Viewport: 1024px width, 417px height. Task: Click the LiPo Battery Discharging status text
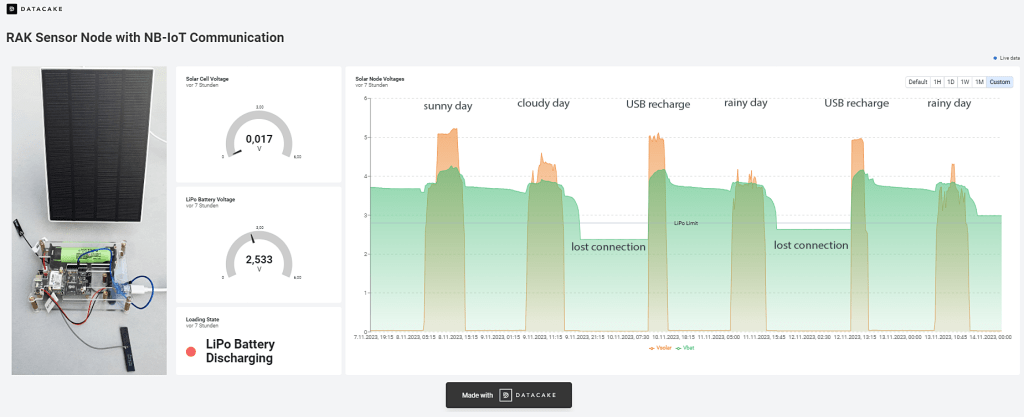point(240,351)
